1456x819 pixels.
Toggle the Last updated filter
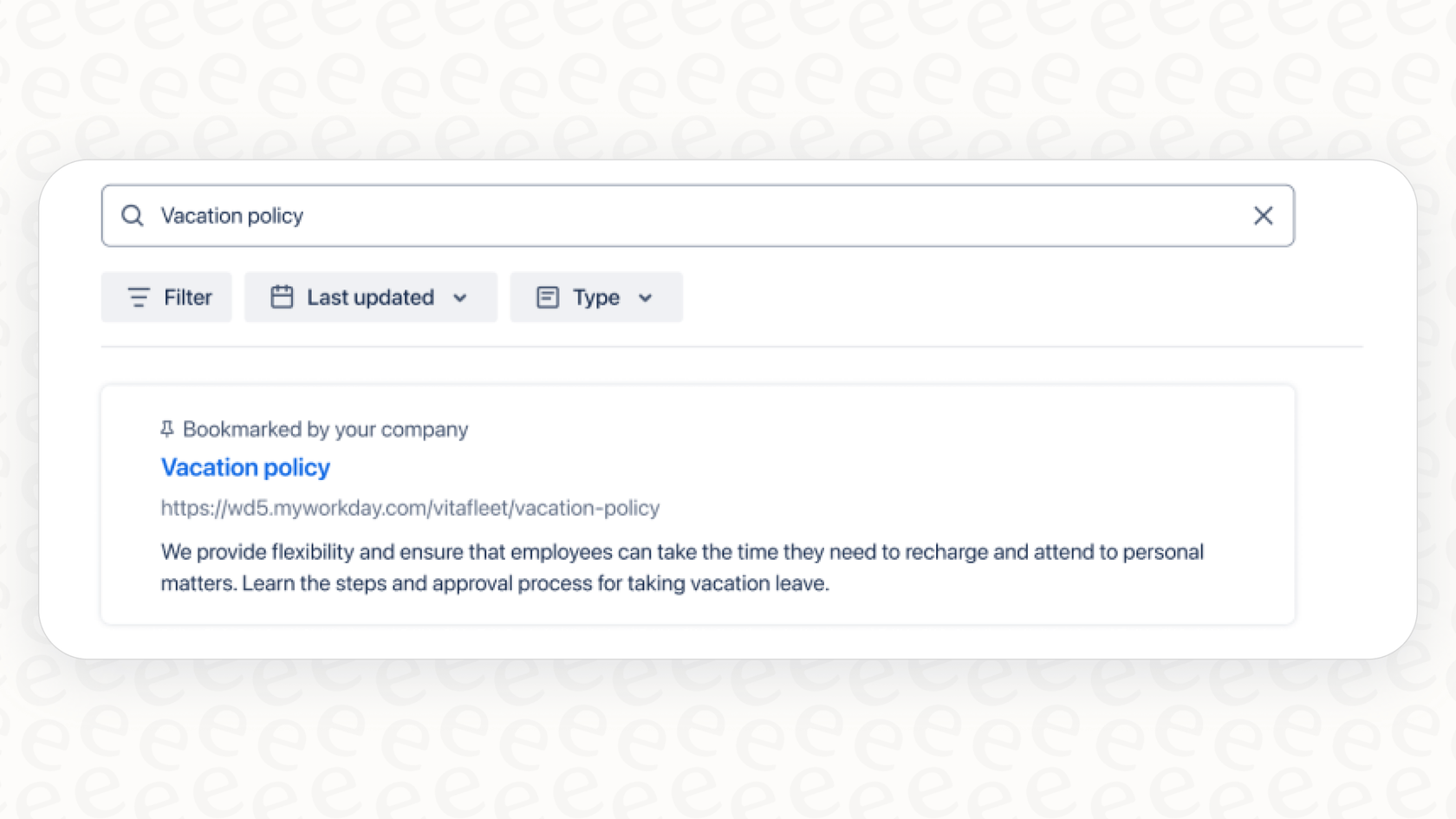coord(370,297)
